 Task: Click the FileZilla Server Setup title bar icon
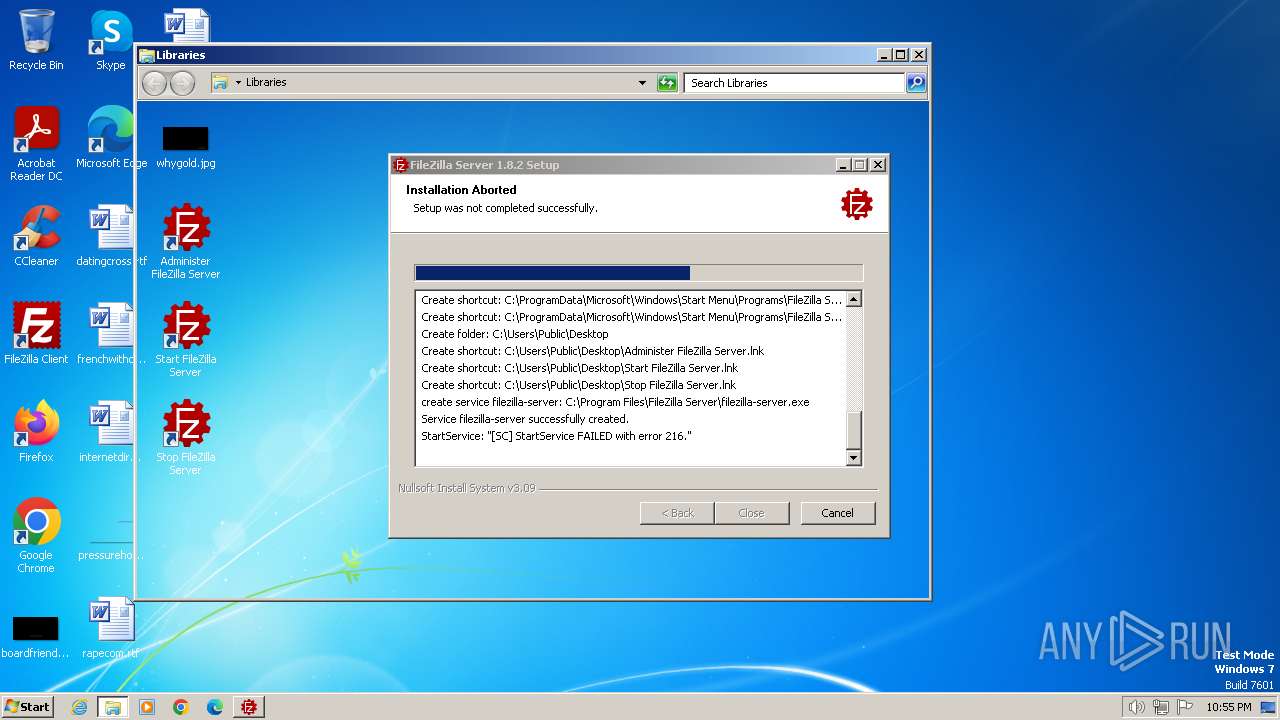(401, 165)
